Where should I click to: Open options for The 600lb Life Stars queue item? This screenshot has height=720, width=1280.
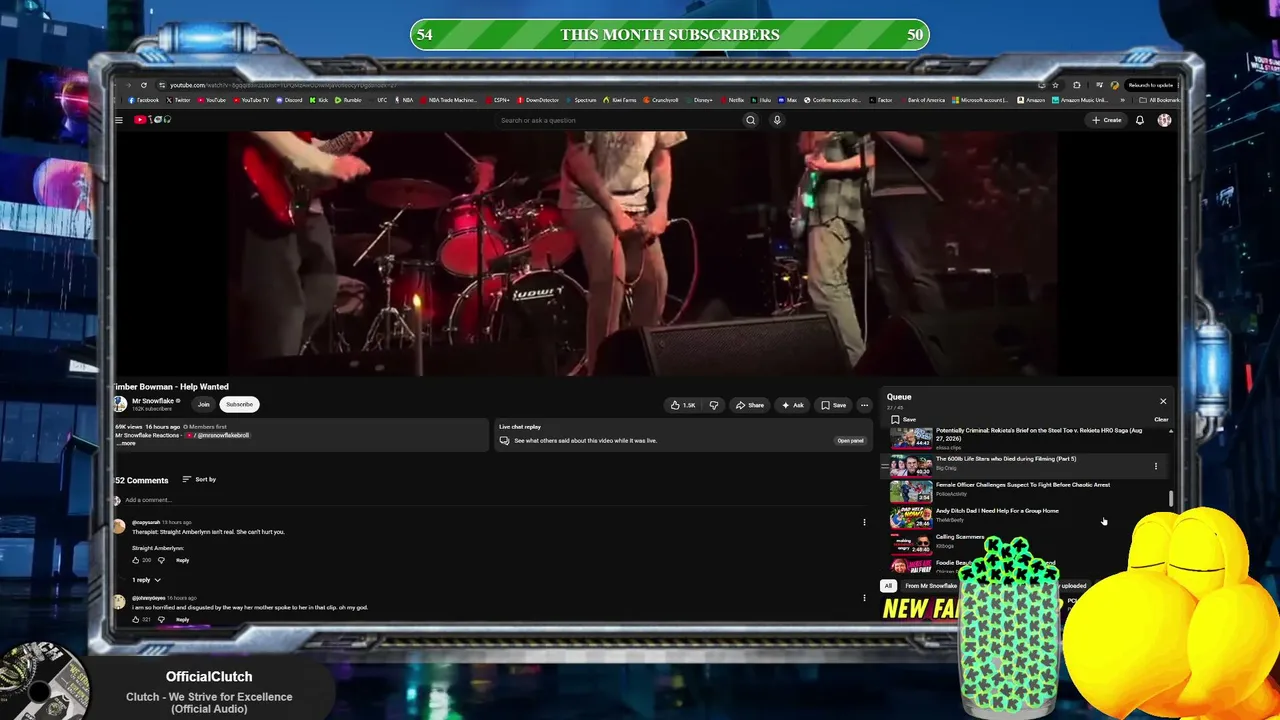(x=1156, y=466)
